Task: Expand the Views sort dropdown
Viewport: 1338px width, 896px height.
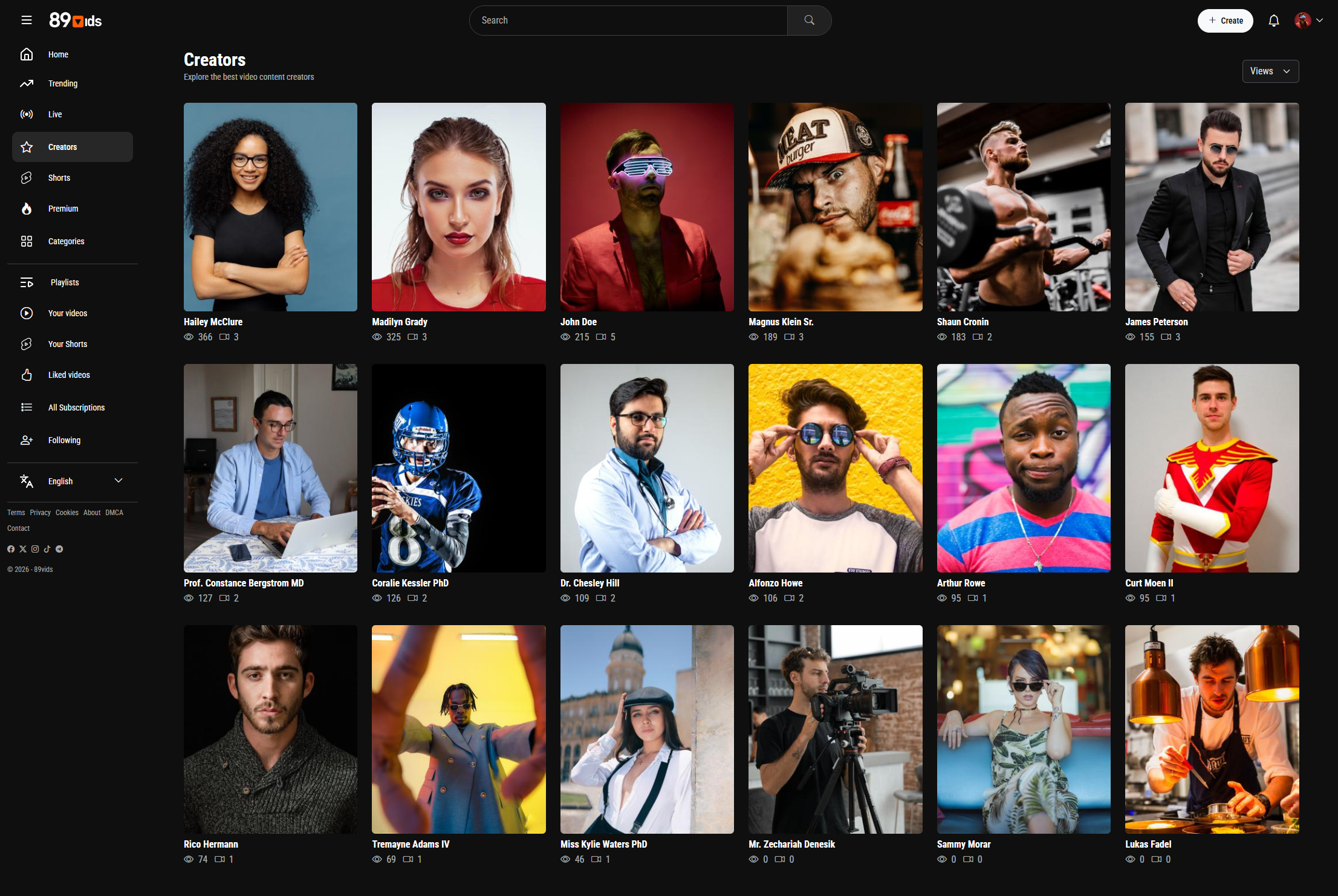Action: pos(1270,71)
